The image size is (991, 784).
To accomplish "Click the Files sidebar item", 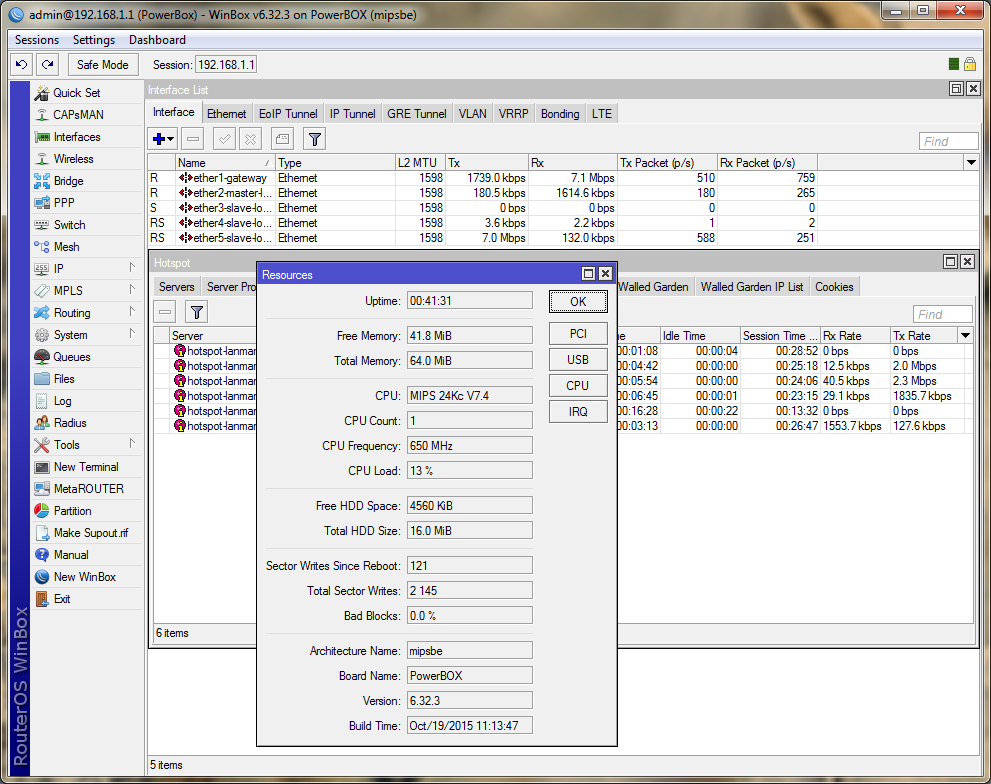I will click(64, 379).
